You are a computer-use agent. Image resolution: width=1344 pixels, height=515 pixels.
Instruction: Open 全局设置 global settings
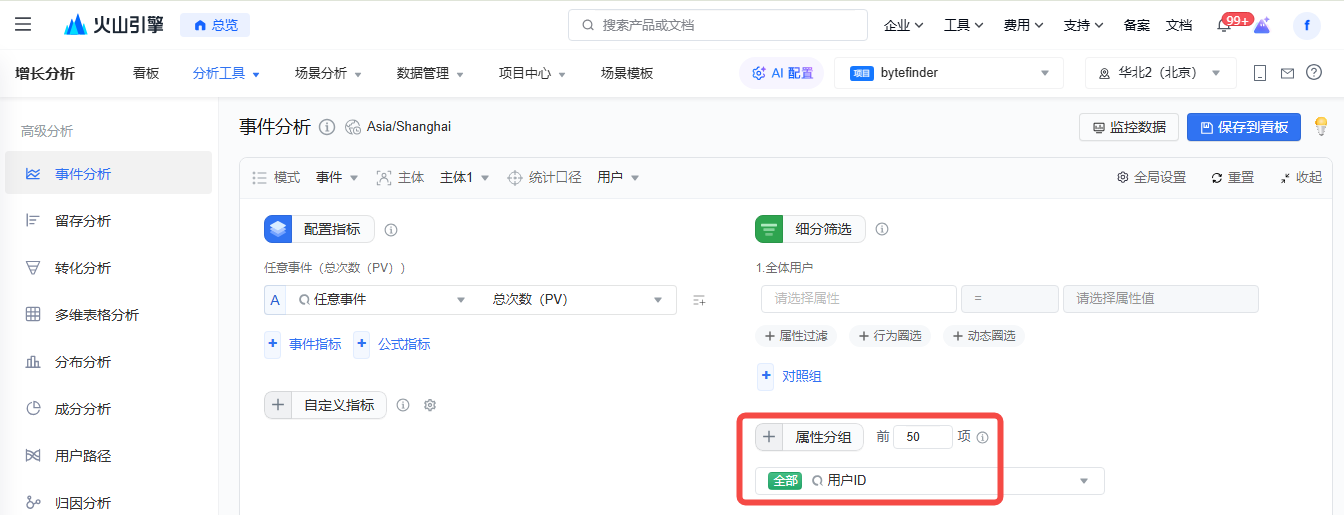(1151, 177)
